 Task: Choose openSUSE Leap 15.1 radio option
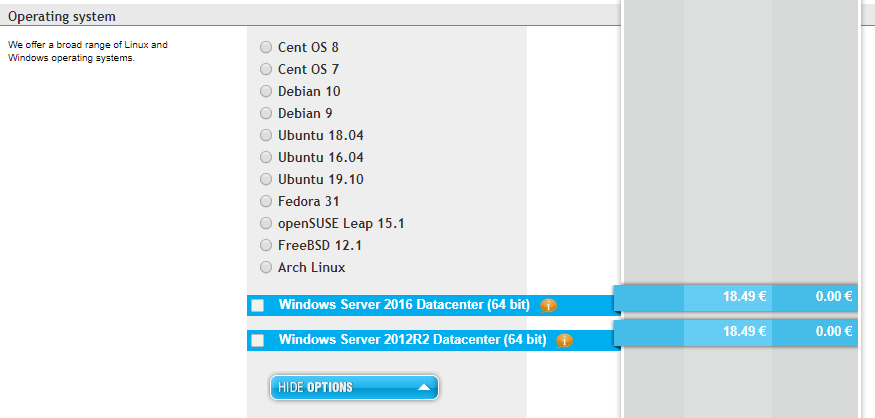coord(266,223)
